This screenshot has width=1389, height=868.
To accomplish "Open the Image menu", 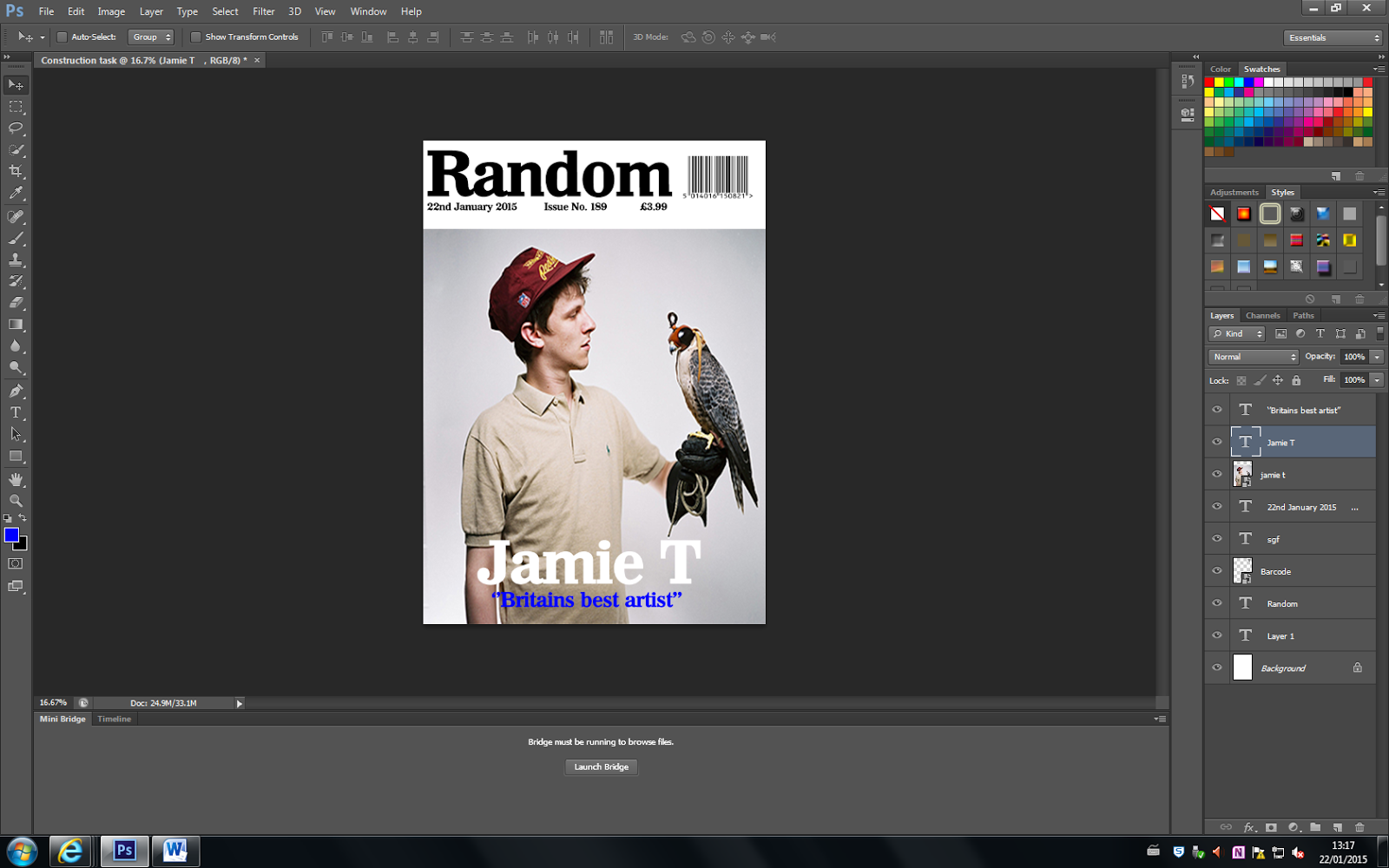I will pos(111,11).
